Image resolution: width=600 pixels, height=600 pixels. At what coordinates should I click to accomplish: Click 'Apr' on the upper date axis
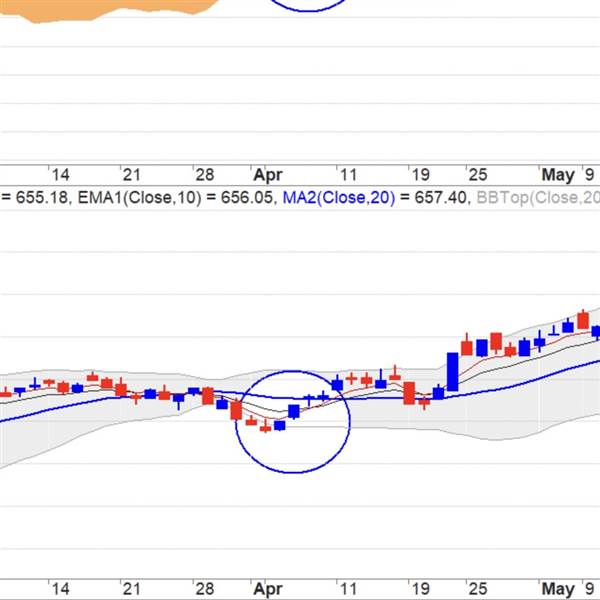(268, 175)
